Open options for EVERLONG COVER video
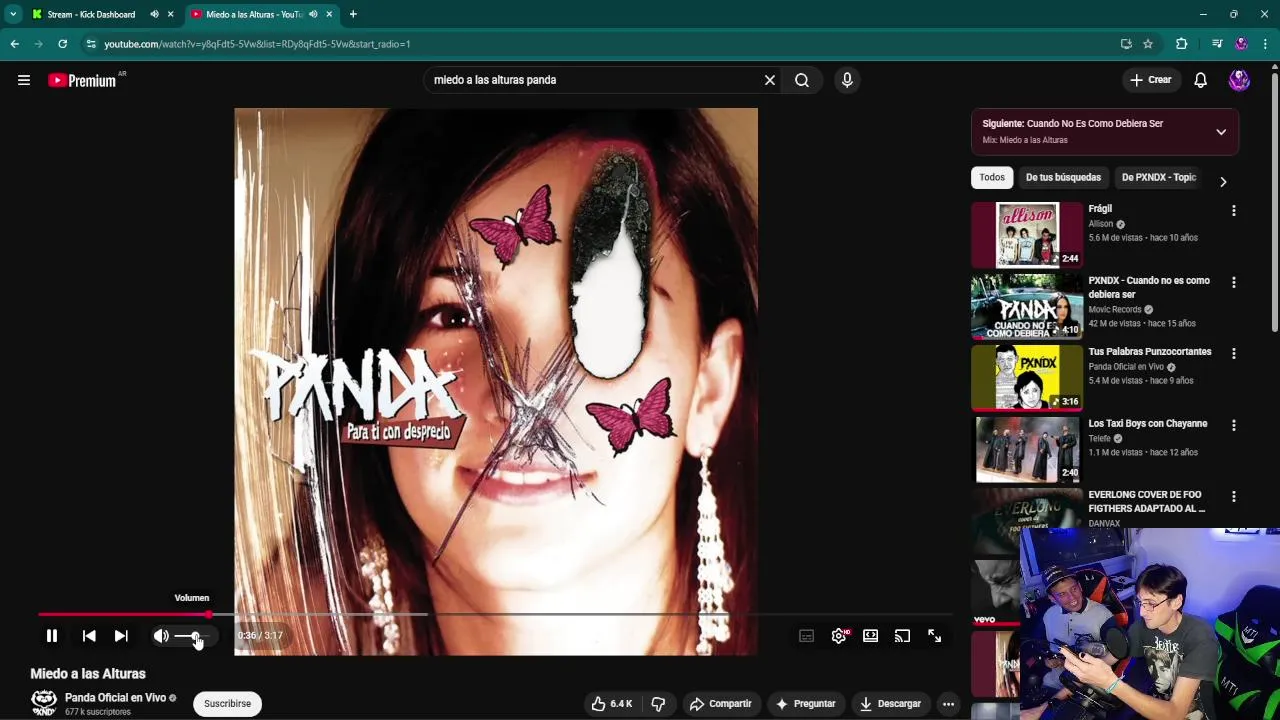This screenshot has width=1280, height=720. click(x=1234, y=497)
